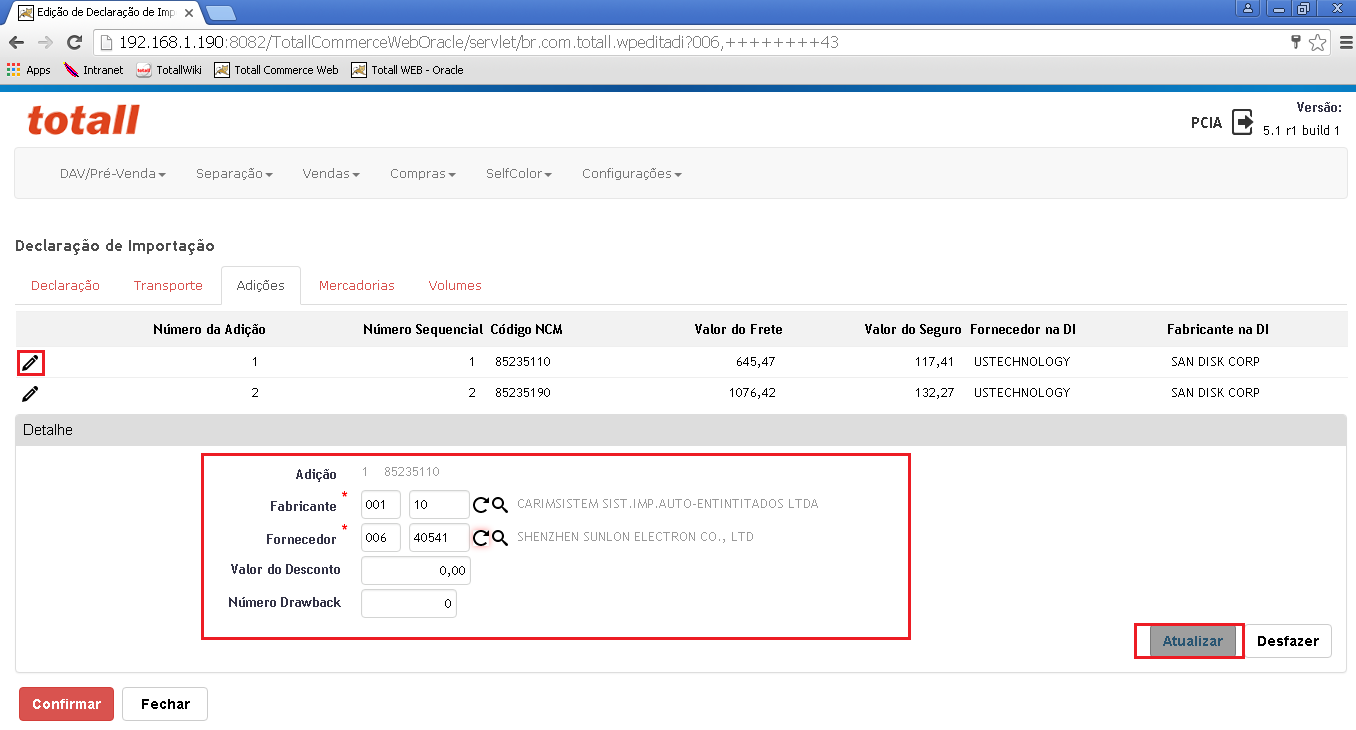Open the Vendas dropdown menu

coord(332,174)
